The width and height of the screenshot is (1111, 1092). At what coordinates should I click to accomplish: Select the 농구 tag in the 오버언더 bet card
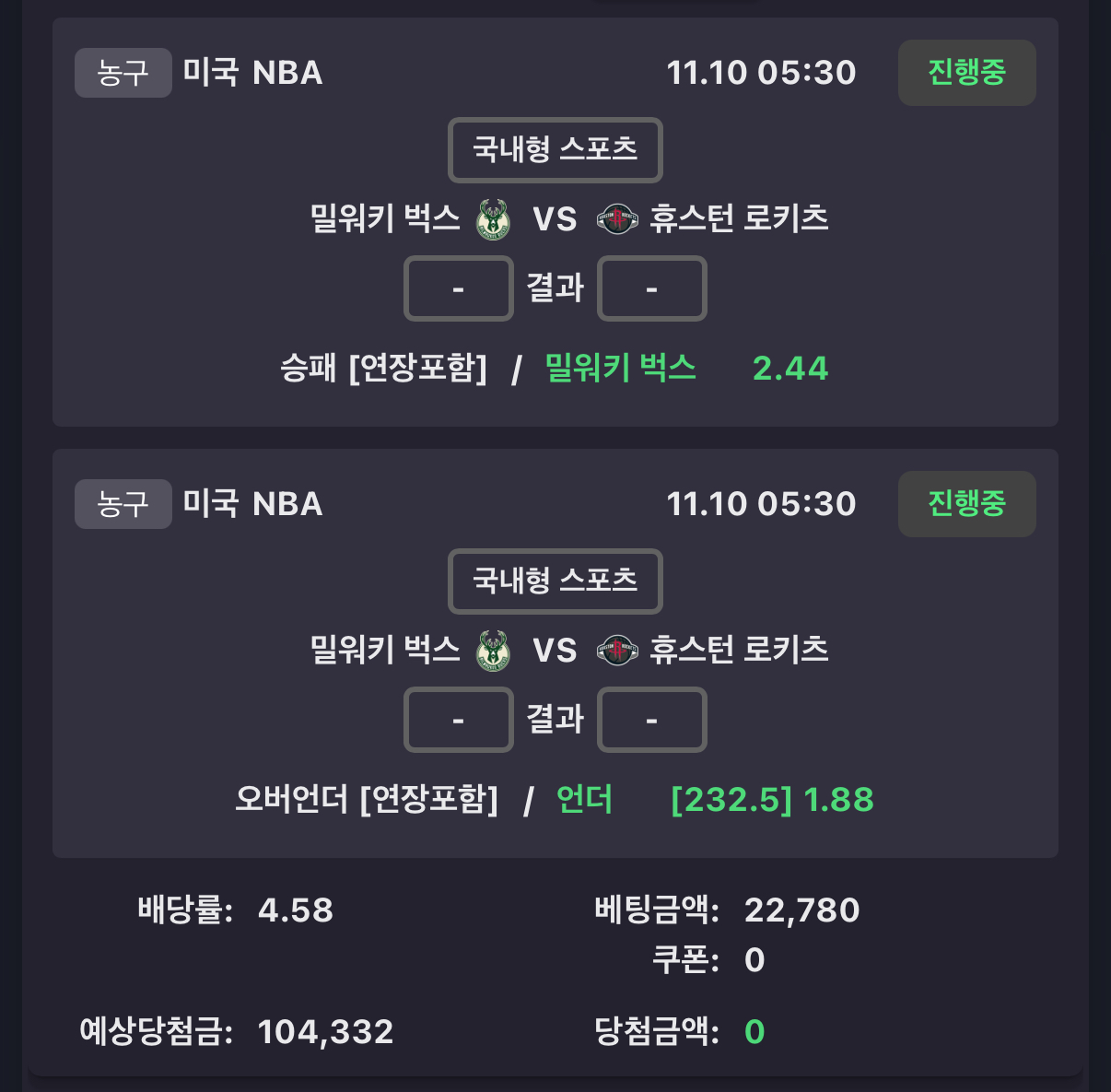(123, 504)
